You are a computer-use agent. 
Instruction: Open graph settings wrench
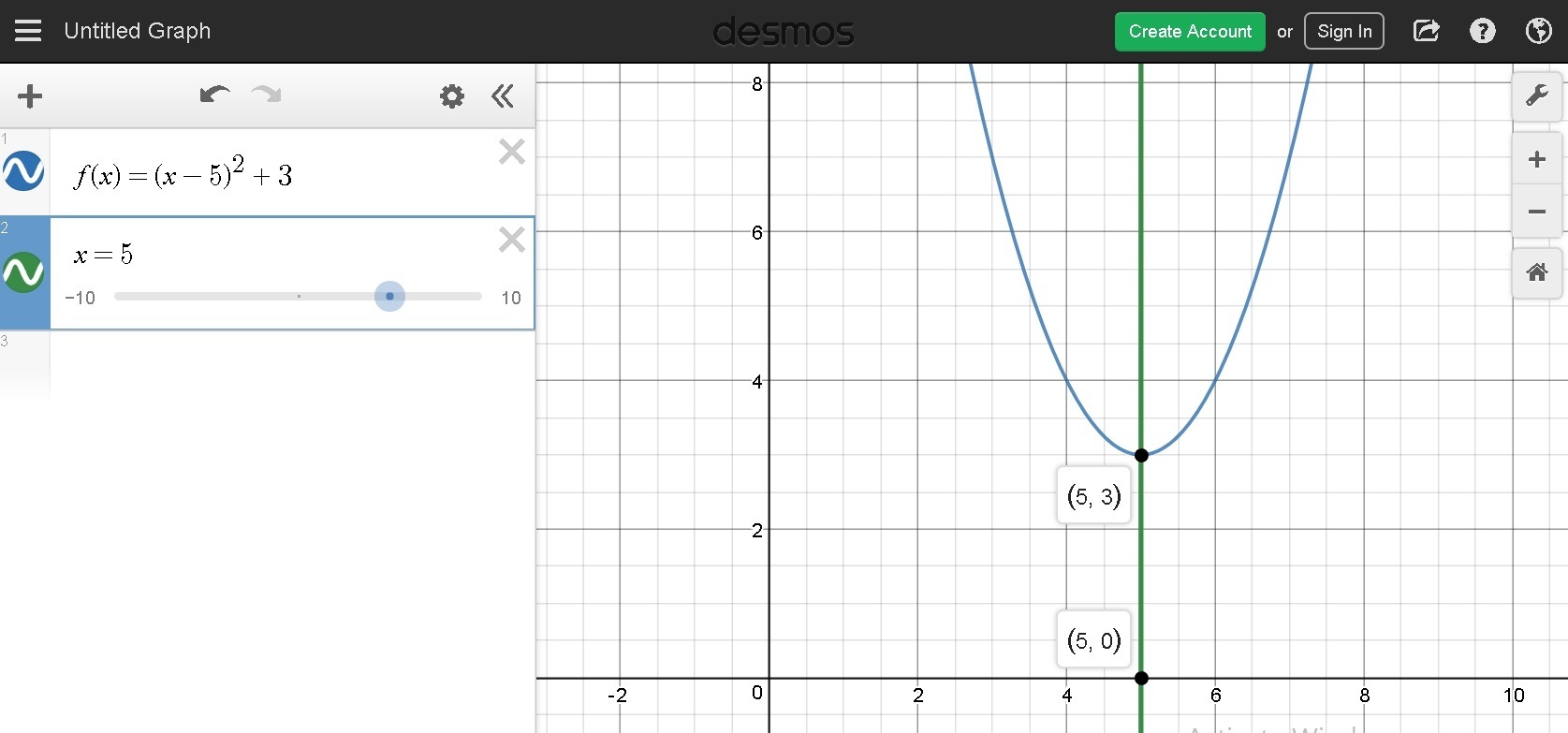[1537, 95]
